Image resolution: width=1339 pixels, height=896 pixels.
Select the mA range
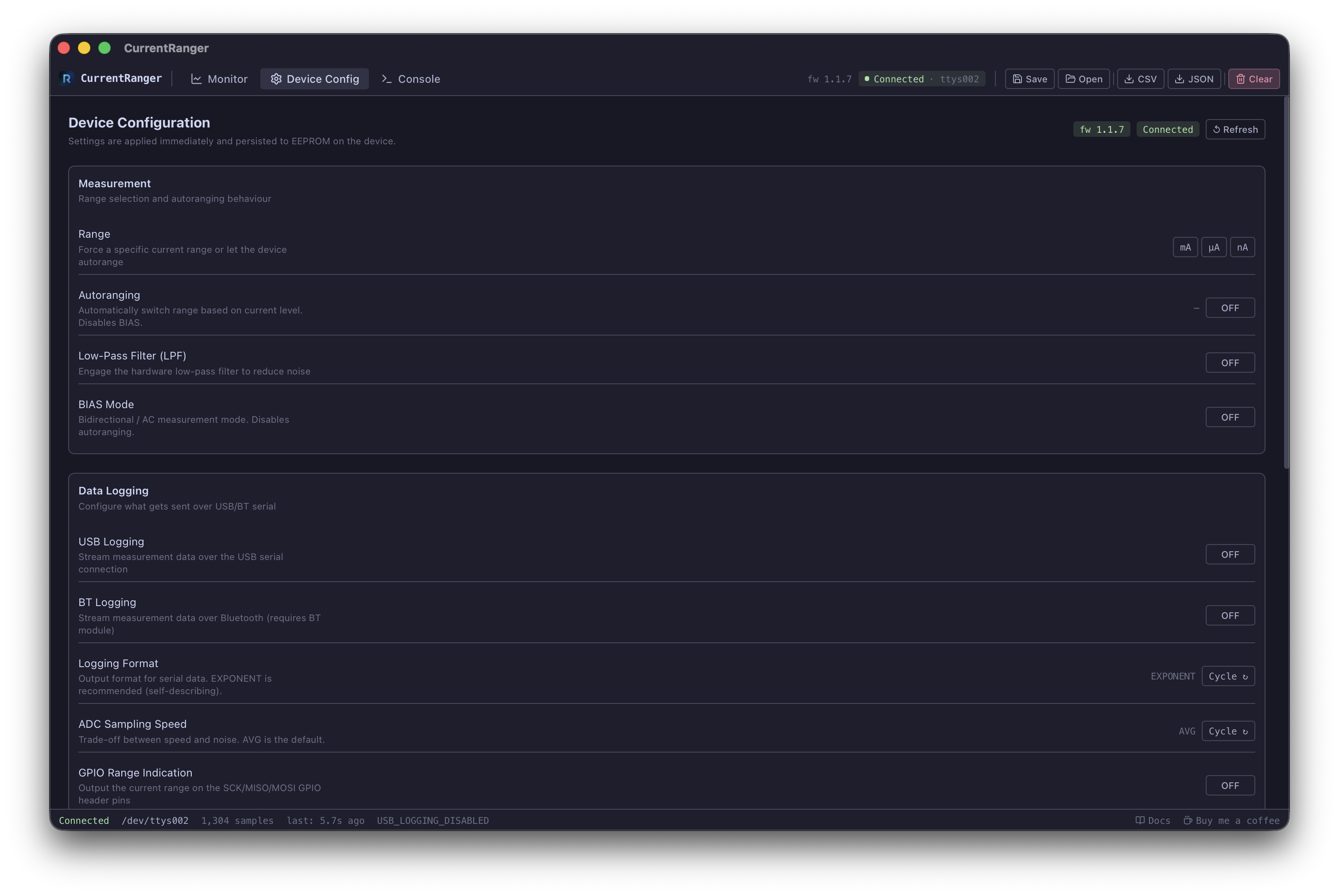1185,247
